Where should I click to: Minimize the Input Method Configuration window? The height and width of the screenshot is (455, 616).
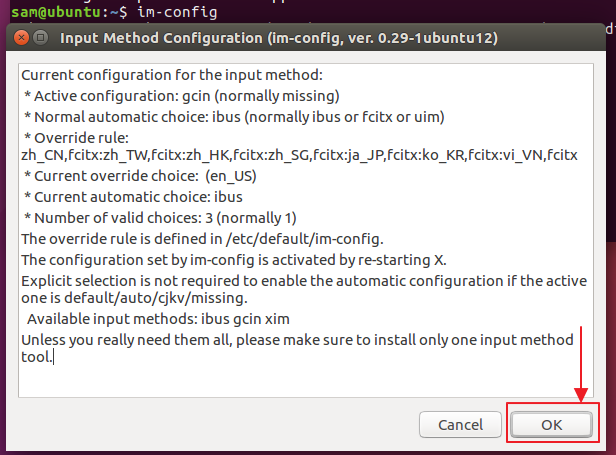(40, 39)
